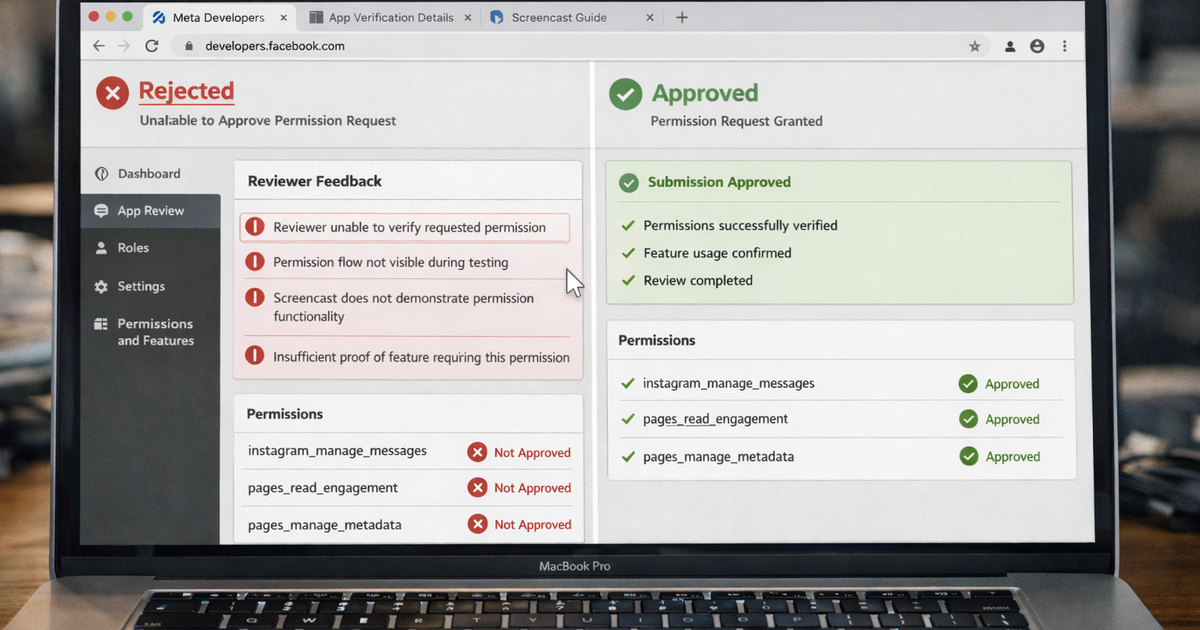The height and width of the screenshot is (630, 1200).
Task: Click 'Permissions successfully verified' line
Action: [740, 225]
